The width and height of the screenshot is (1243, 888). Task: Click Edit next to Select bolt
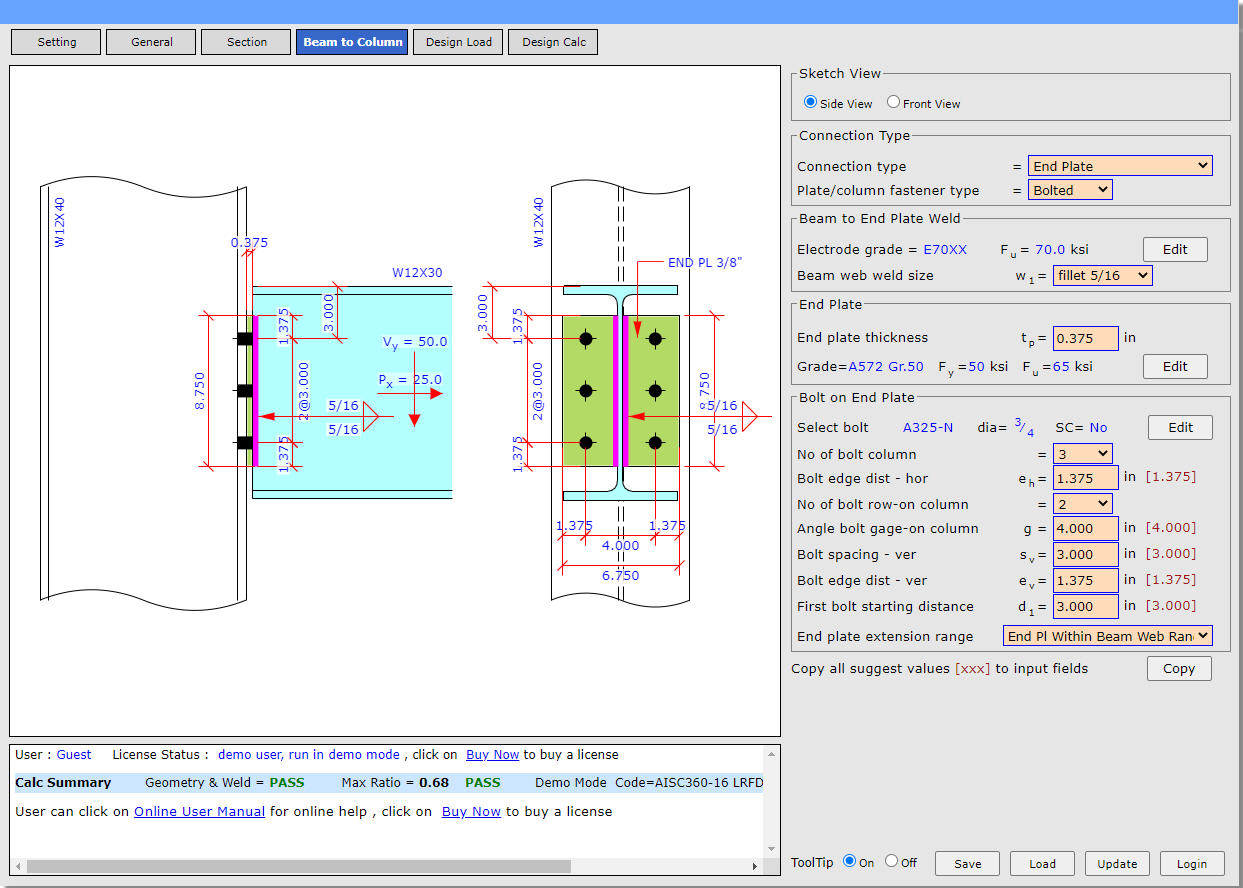1180,427
